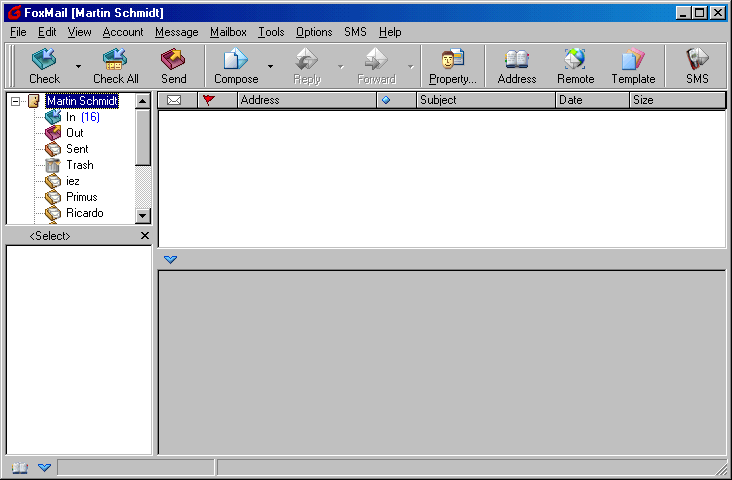Toggle the preview pane blue chevron
This screenshot has width=732, height=480.
click(x=170, y=259)
